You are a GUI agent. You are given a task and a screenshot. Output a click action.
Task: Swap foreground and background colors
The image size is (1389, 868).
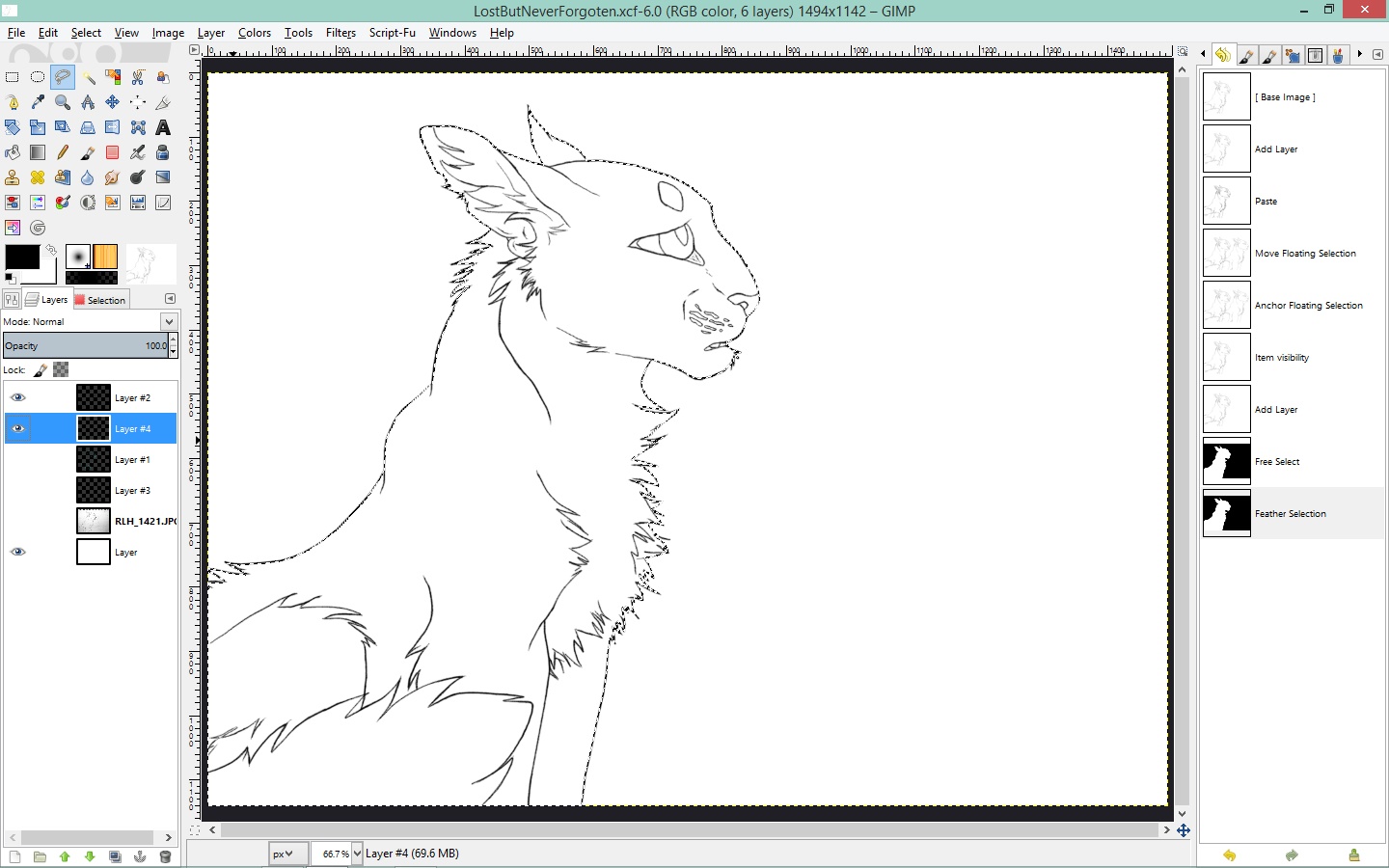[49, 250]
